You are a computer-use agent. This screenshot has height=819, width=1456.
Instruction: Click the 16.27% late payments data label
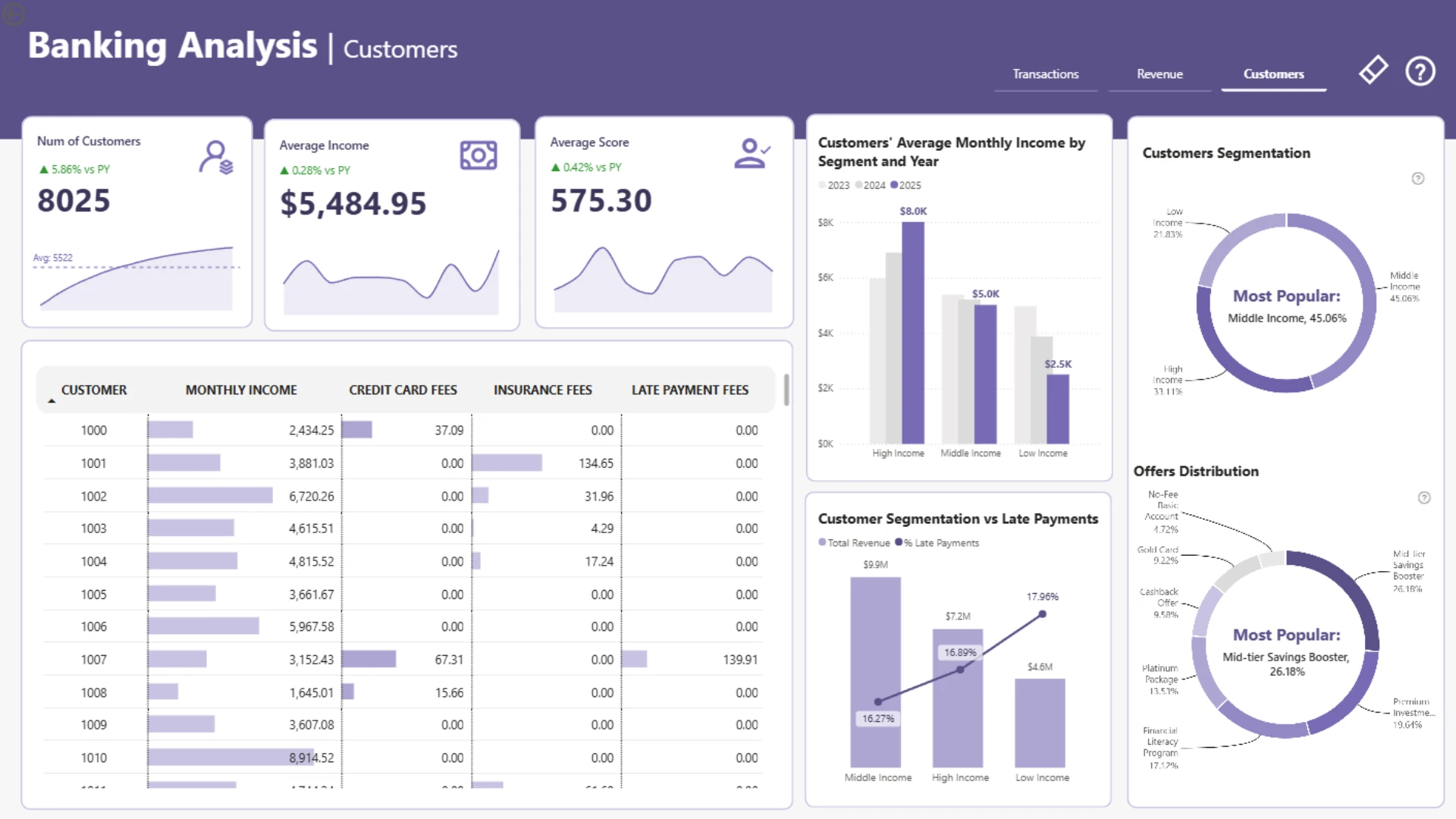click(x=878, y=719)
